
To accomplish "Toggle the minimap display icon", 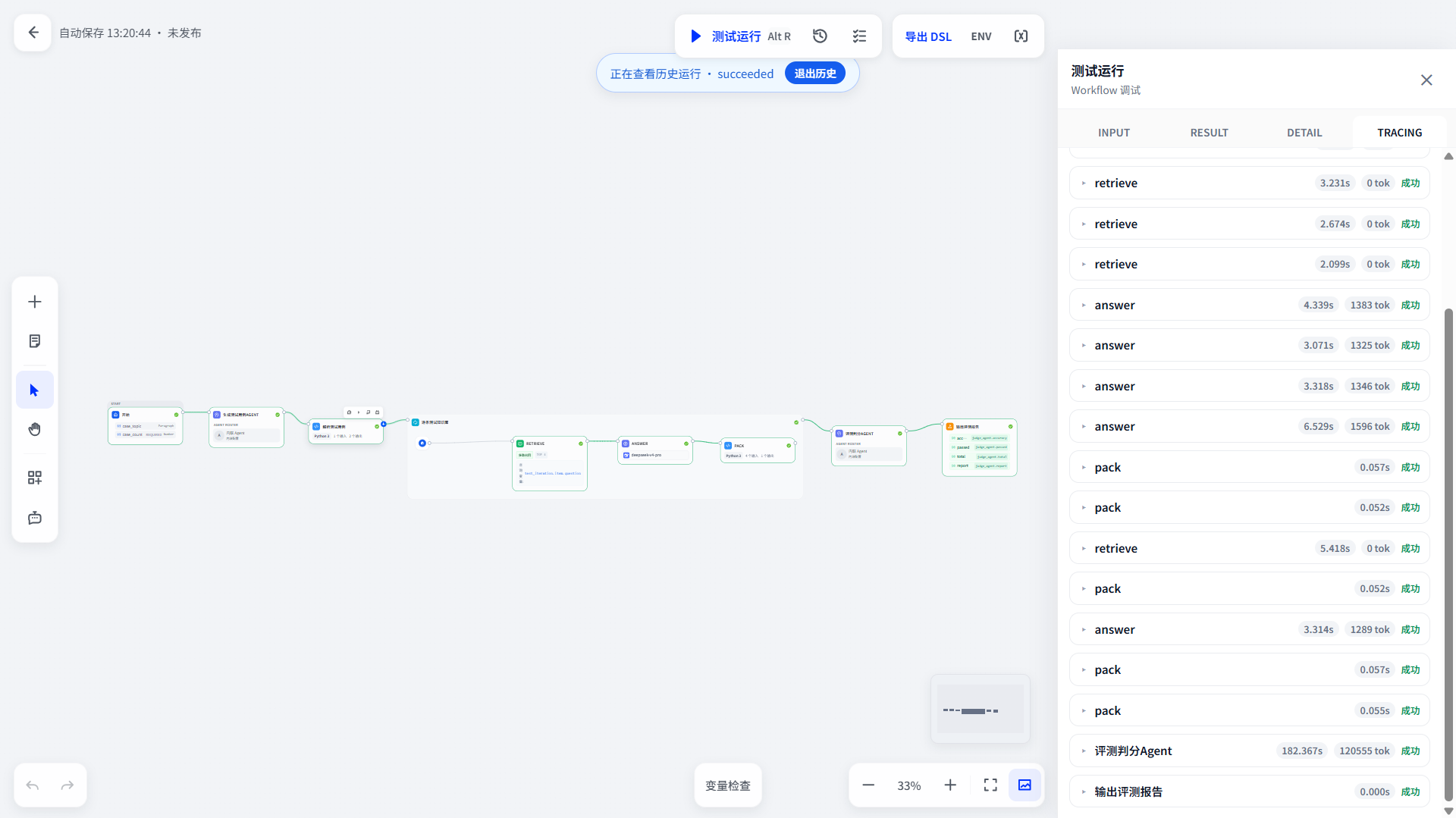I will [x=1025, y=785].
